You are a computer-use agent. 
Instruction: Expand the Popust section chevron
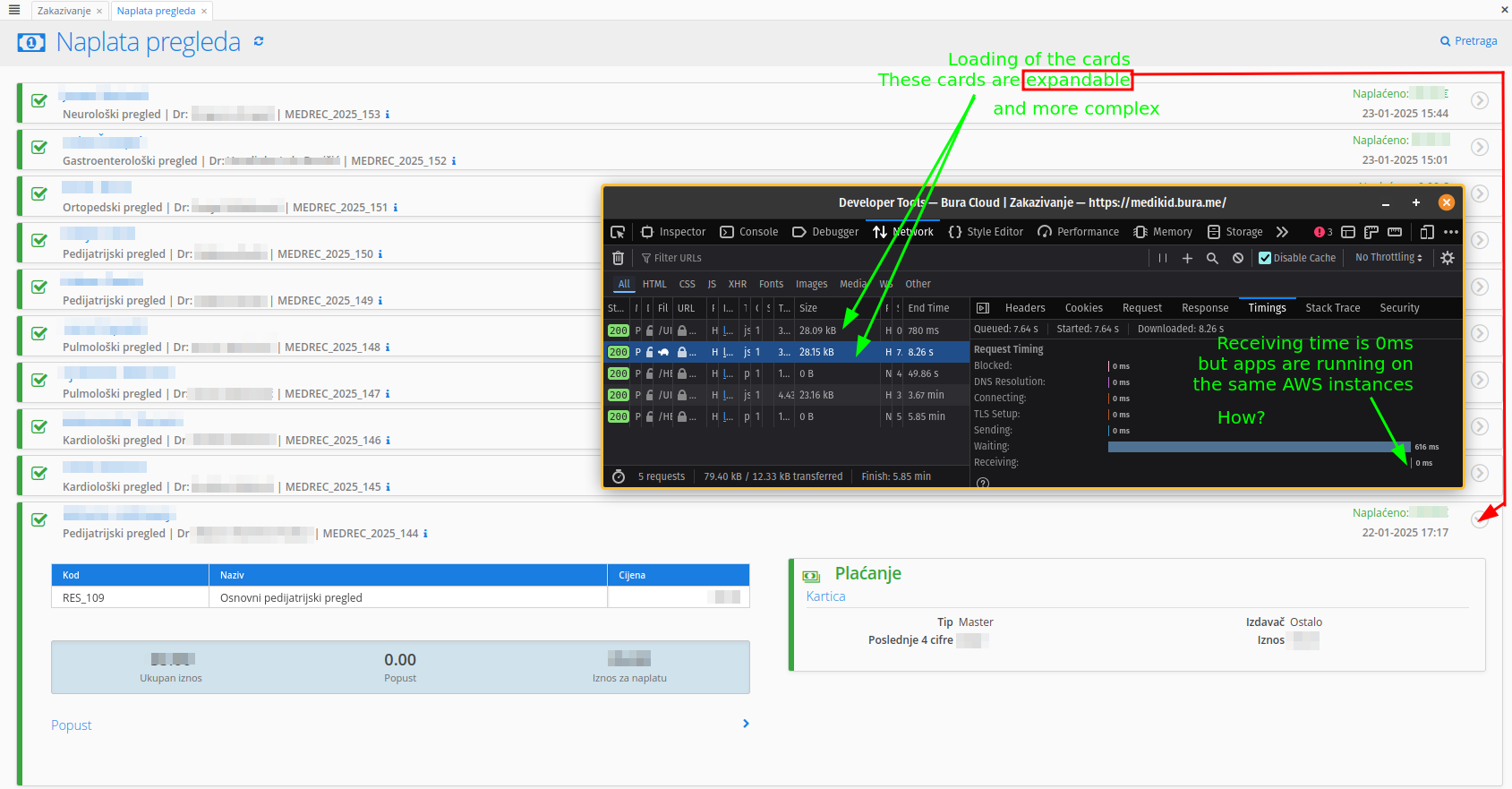tap(746, 724)
